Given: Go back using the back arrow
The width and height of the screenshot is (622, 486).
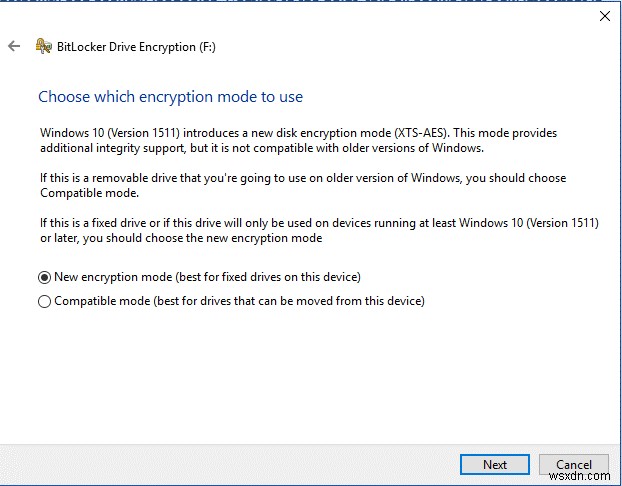Looking at the screenshot, I should (x=14, y=46).
